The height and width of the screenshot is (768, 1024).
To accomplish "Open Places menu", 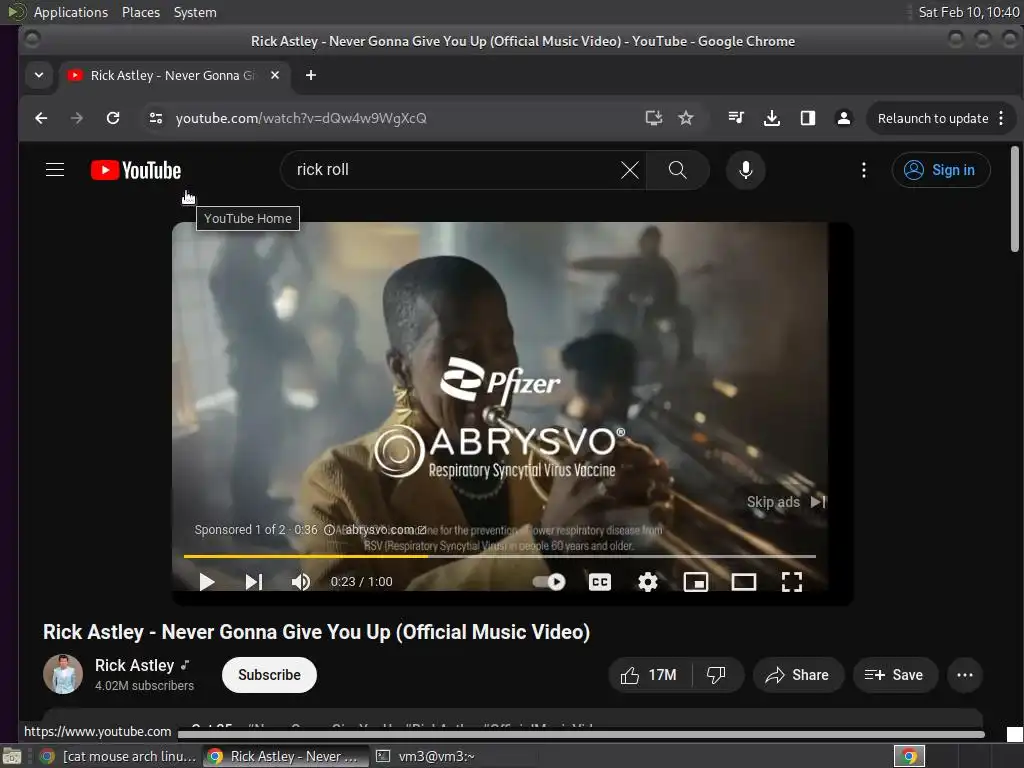I will pyautogui.click(x=140, y=12).
